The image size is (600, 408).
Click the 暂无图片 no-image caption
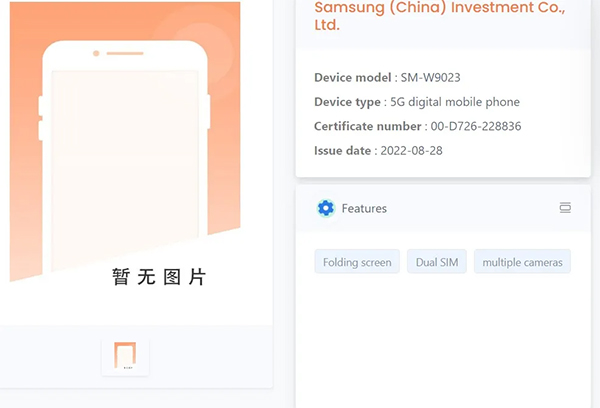coord(159,277)
